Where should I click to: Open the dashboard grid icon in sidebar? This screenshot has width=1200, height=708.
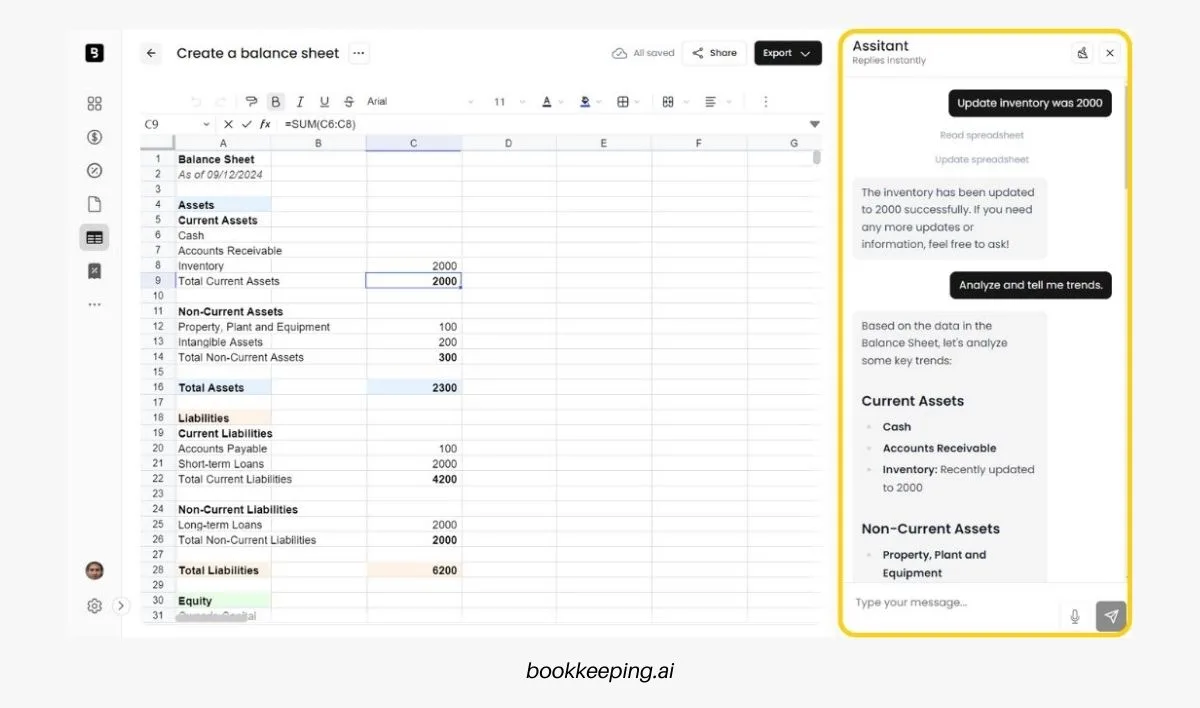coord(94,104)
